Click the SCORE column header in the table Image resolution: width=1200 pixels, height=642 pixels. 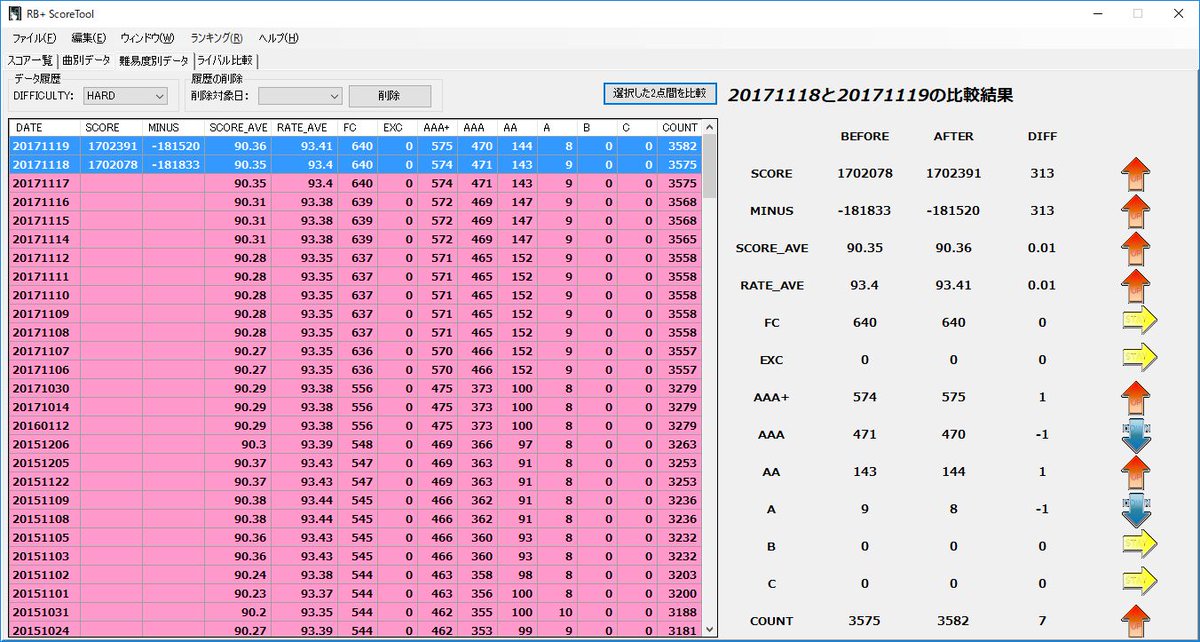[110, 128]
